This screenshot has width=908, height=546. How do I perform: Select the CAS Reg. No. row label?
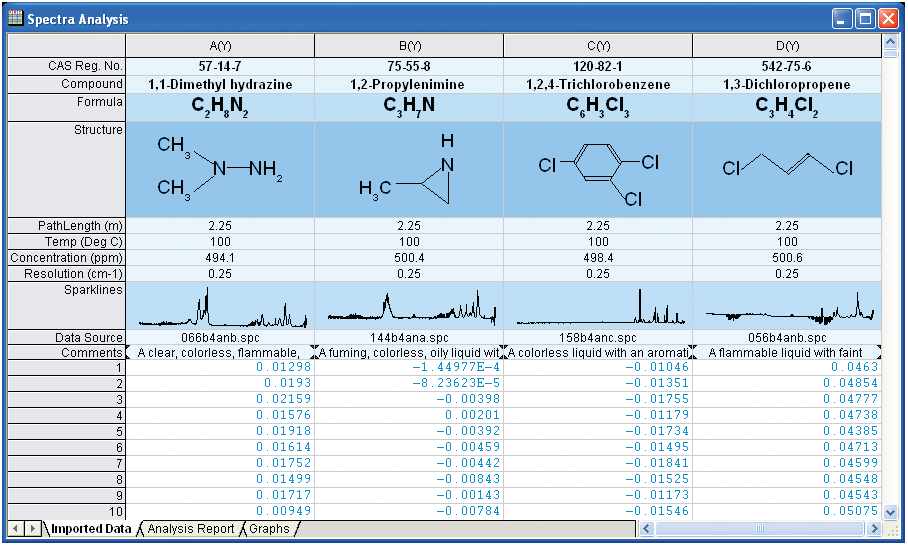pos(67,66)
